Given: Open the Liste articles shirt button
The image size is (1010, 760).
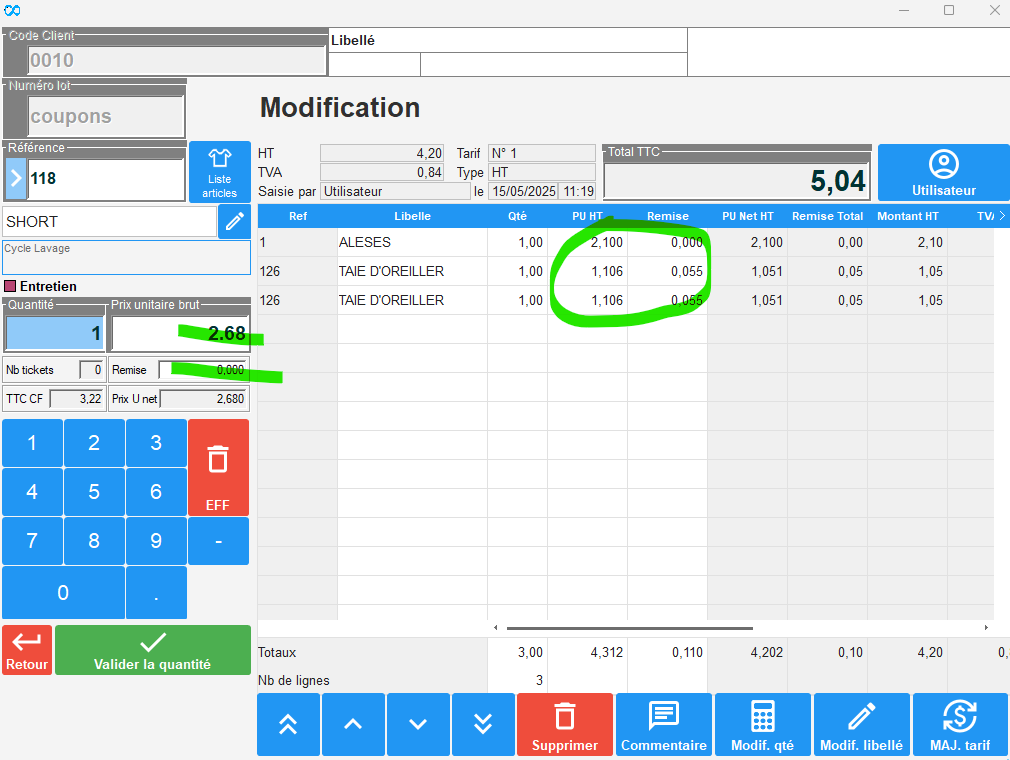Looking at the screenshot, I should (219, 172).
